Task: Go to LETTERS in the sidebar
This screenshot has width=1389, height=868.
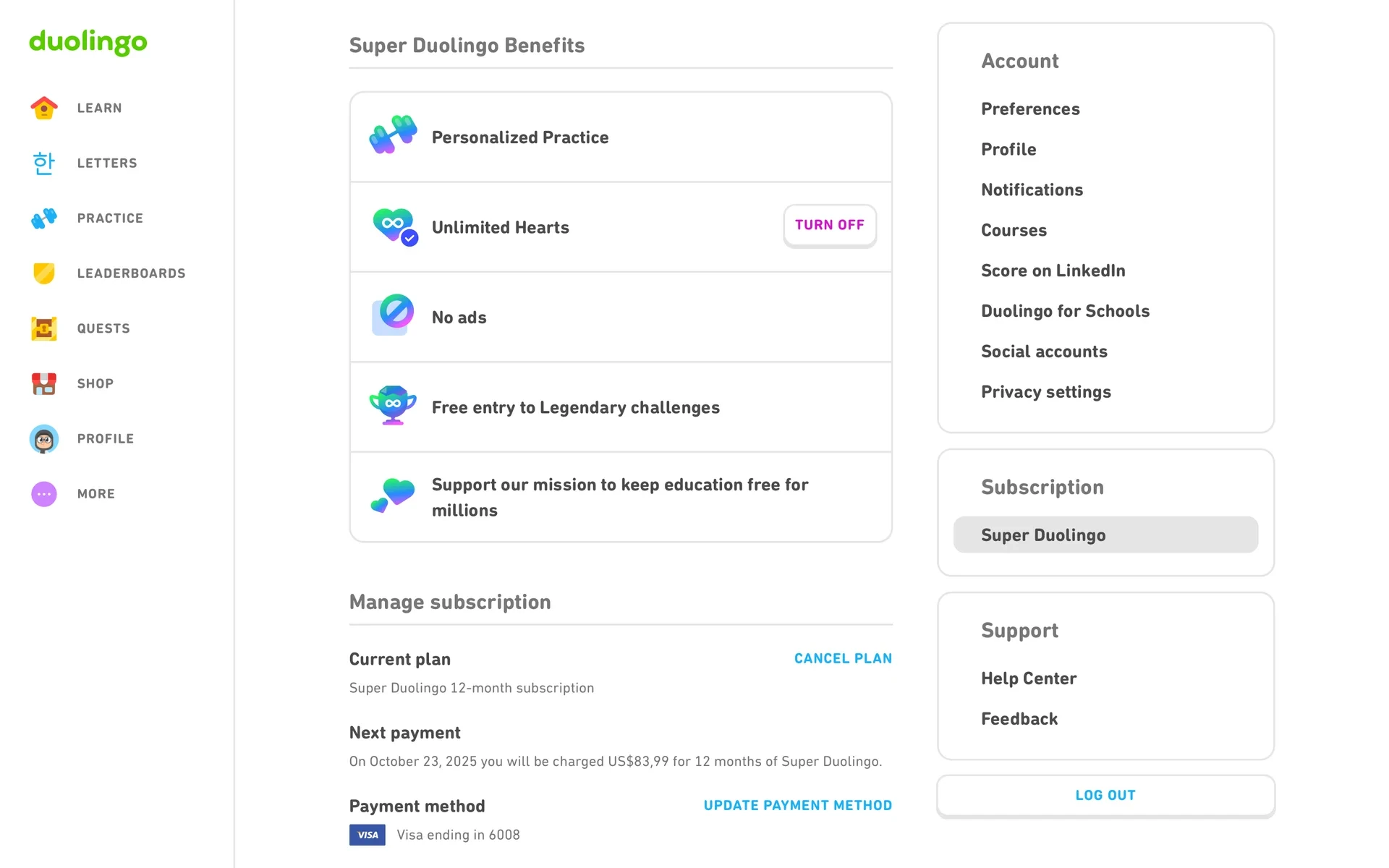Action: point(107,163)
